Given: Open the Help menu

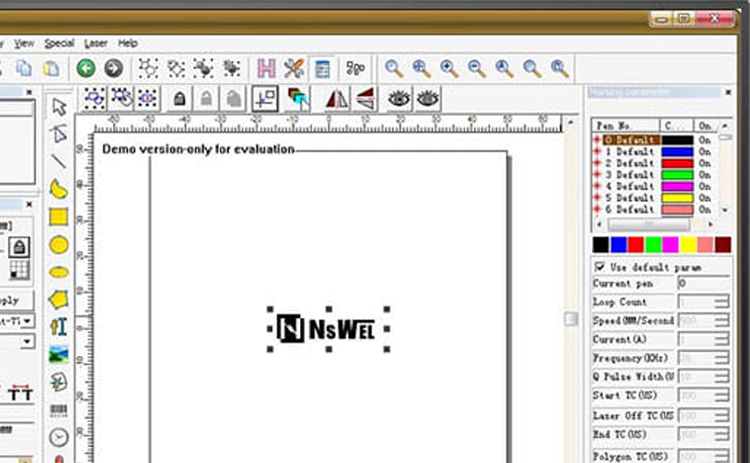Looking at the screenshot, I should [128, 43].
